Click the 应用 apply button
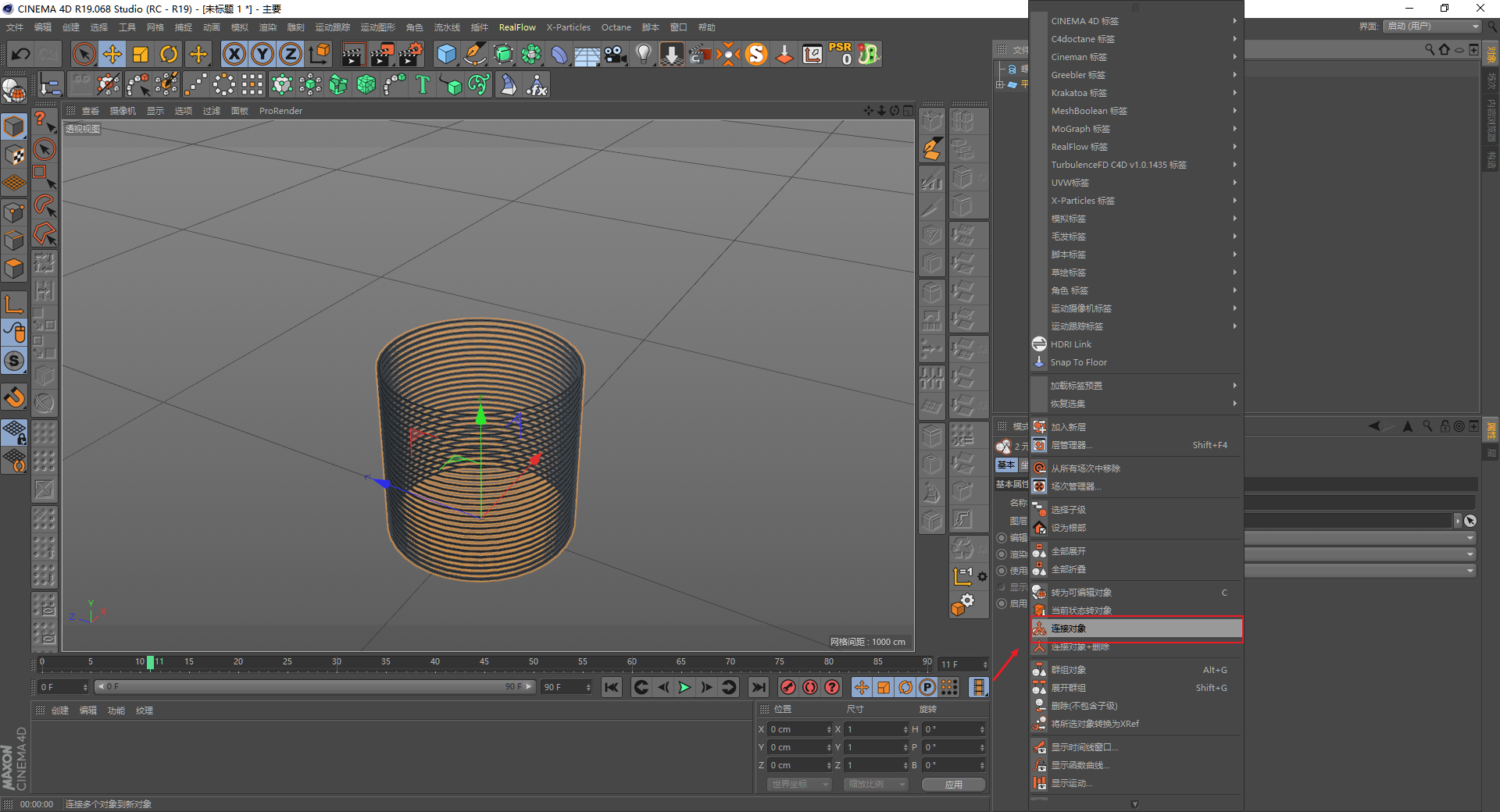Viewport: 1500px width, 812px height. click(953, 785)
